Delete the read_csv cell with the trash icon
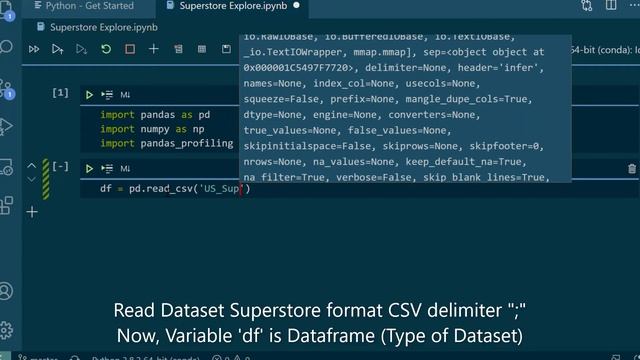The height and width of the screenshot is (360, 640). (632, 169)
